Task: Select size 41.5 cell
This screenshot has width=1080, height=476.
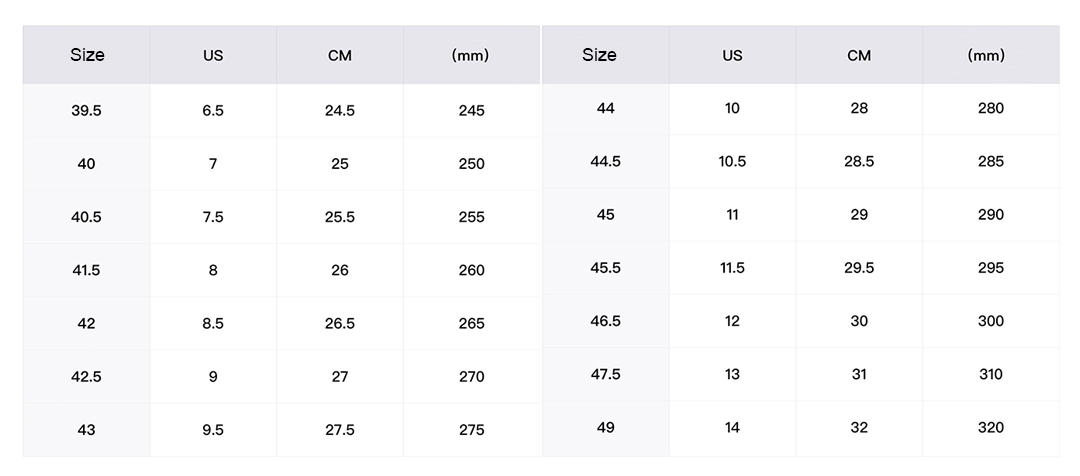Action: pyautogui.click(x=87, y=270)
